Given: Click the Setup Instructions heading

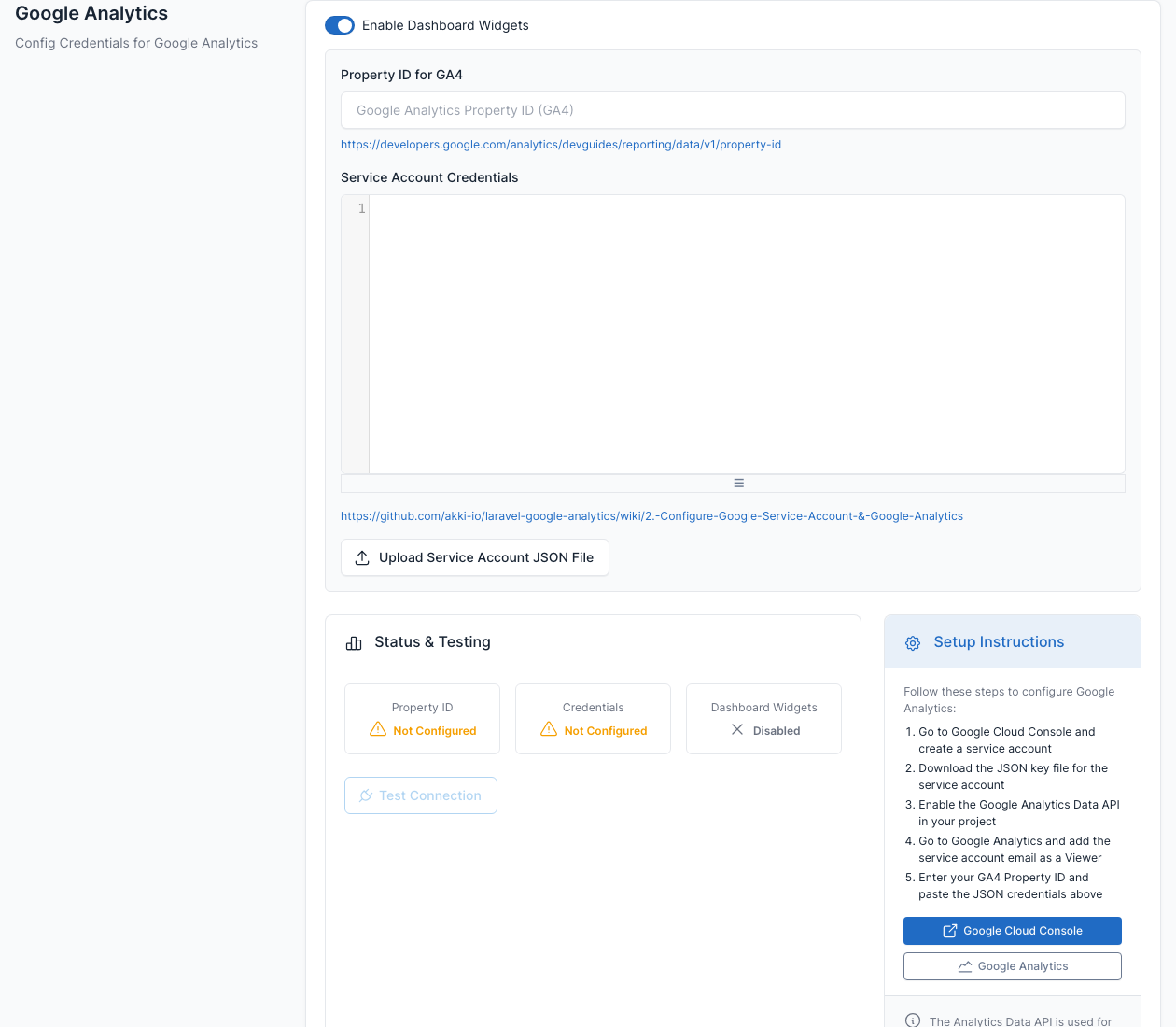Looking at the screenshot, I should point(999,642).
